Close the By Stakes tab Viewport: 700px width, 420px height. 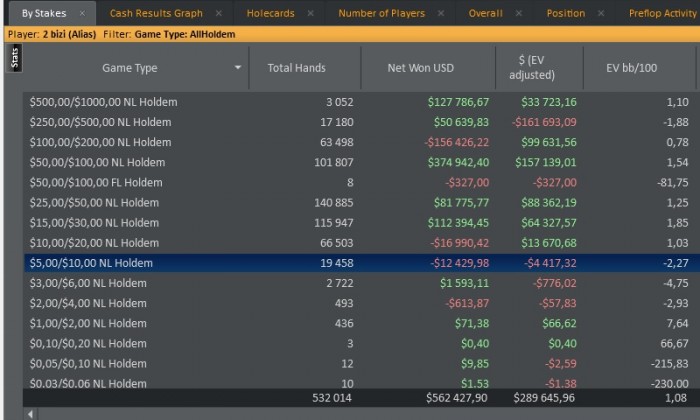81,14
